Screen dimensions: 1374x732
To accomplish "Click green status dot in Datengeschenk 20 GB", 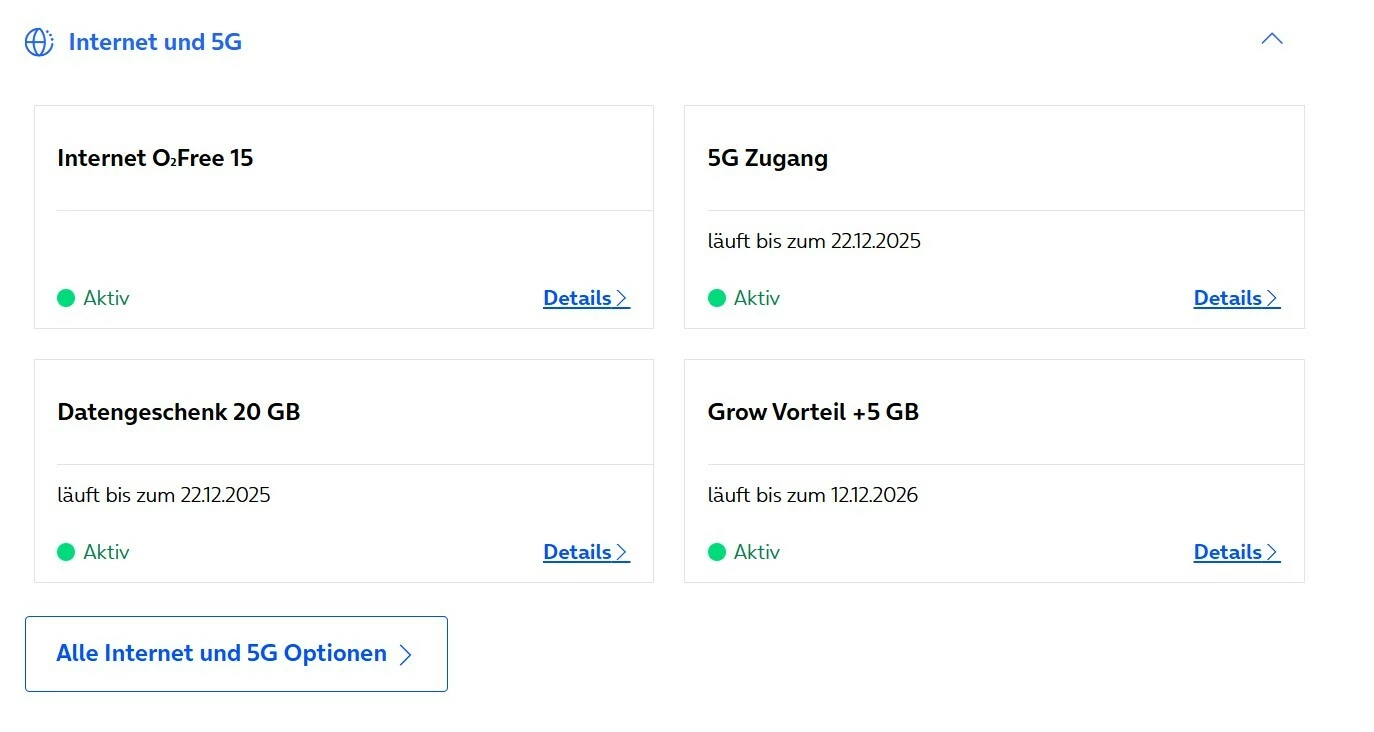I will (x=66, y=552).
